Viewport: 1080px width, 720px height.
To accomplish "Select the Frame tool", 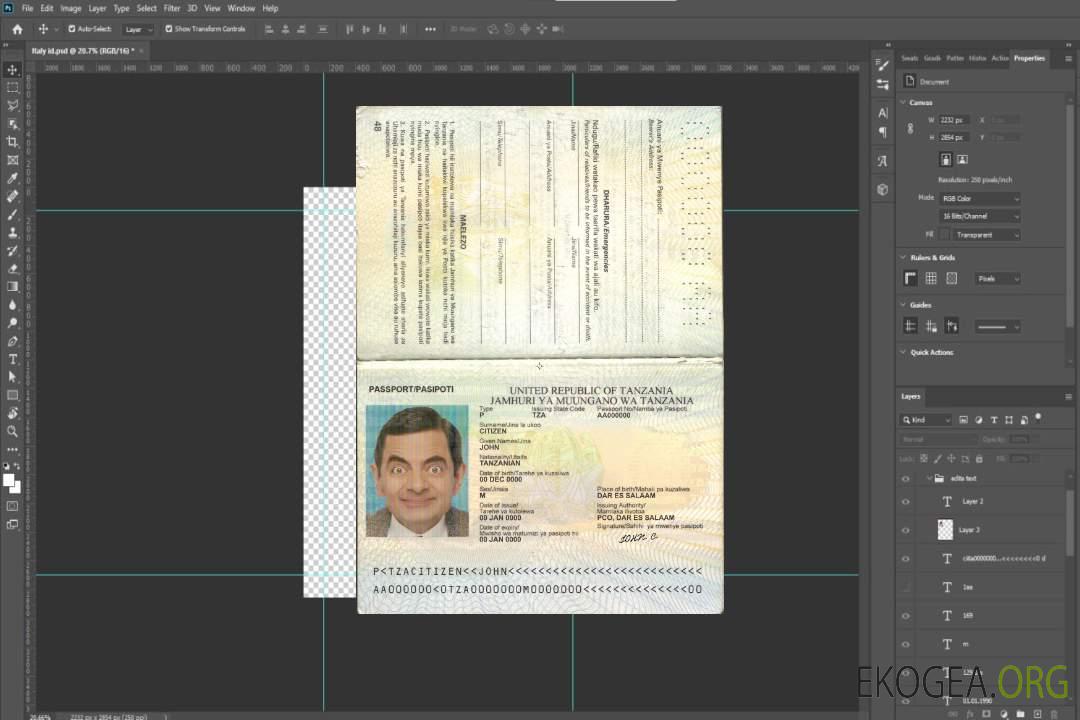I will pos(12,160).
